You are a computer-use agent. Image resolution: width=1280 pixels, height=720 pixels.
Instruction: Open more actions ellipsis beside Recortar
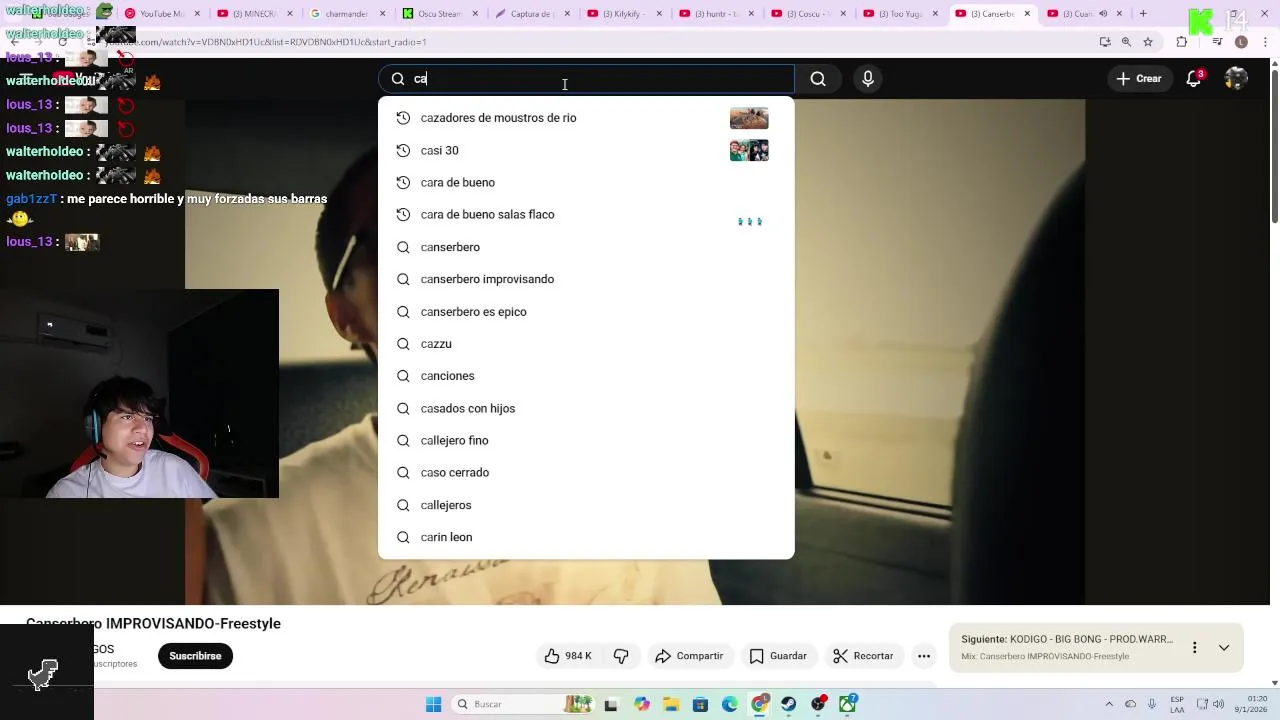[x=924, y=656]
